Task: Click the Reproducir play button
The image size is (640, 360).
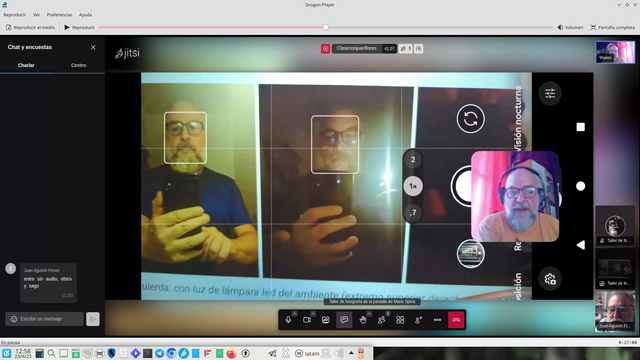Action: 79,27
